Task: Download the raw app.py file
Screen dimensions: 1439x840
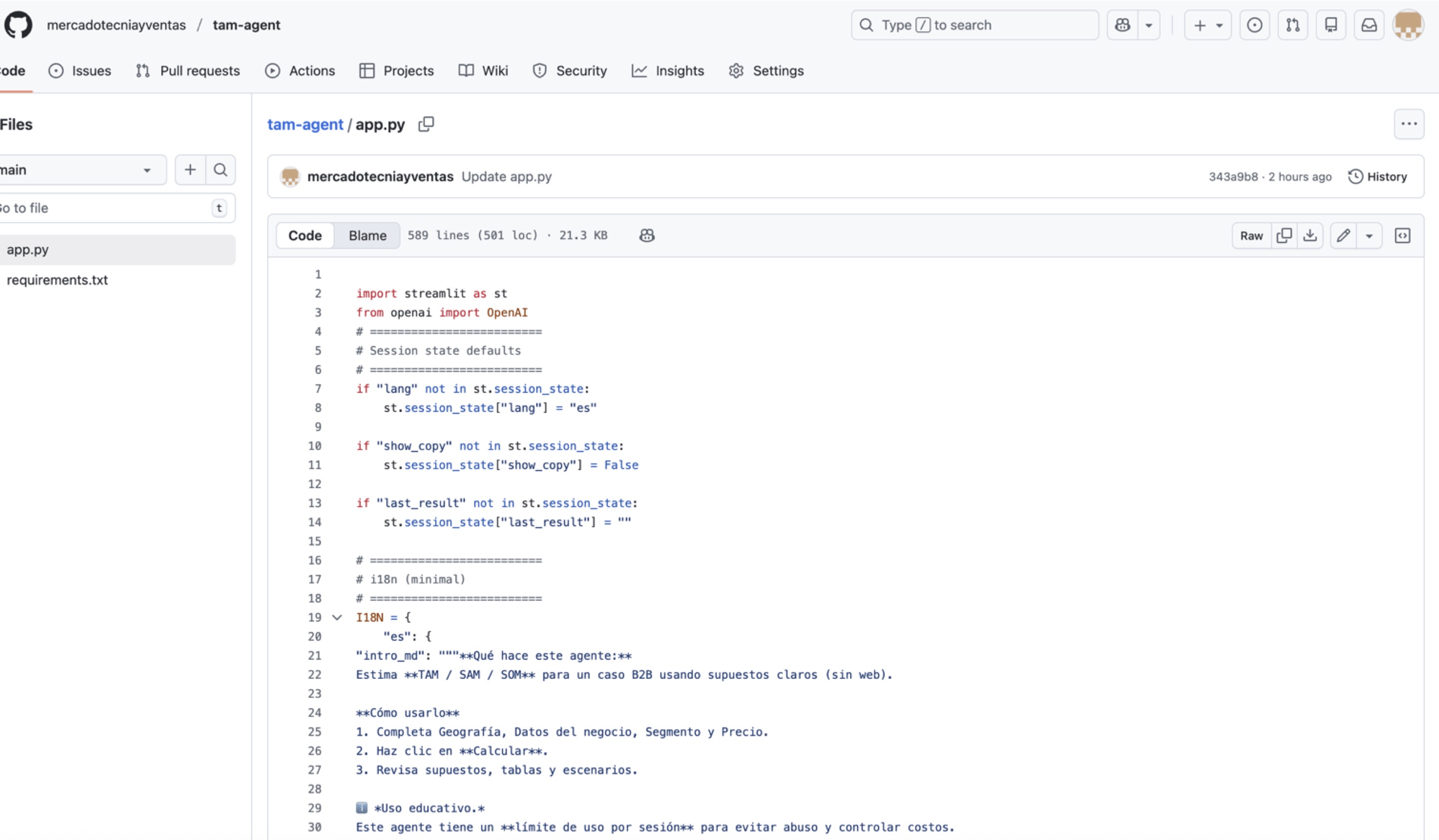Action: pyautogui.click(x=1310, y=235)
